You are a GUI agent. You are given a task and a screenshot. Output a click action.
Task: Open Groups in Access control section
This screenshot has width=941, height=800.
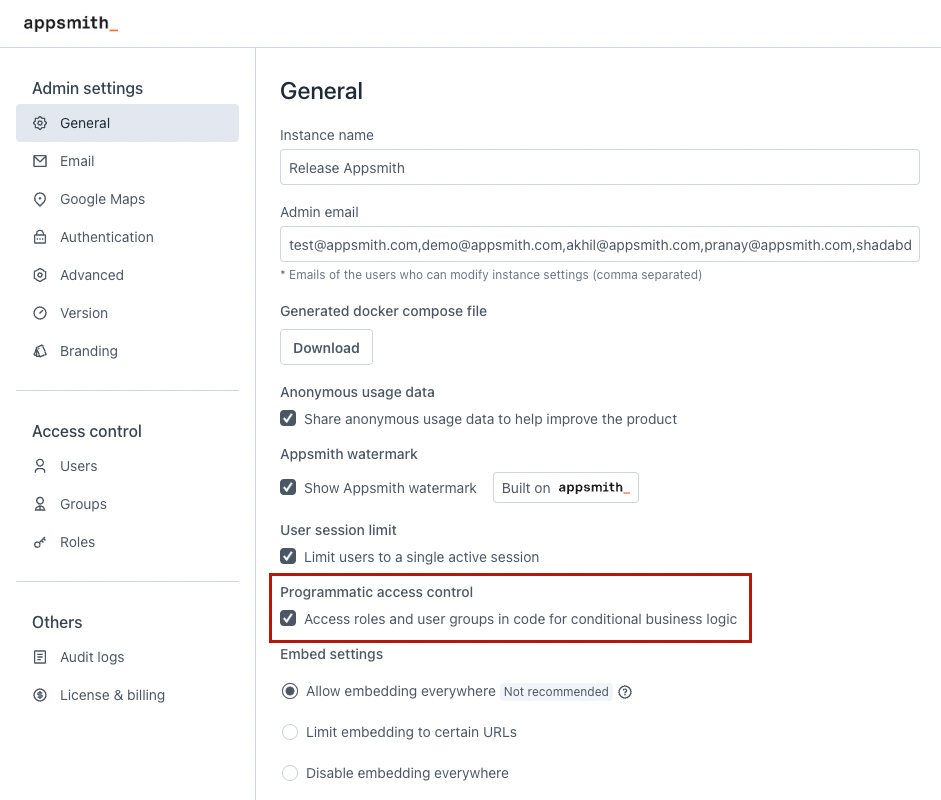[x=83, y=504]
